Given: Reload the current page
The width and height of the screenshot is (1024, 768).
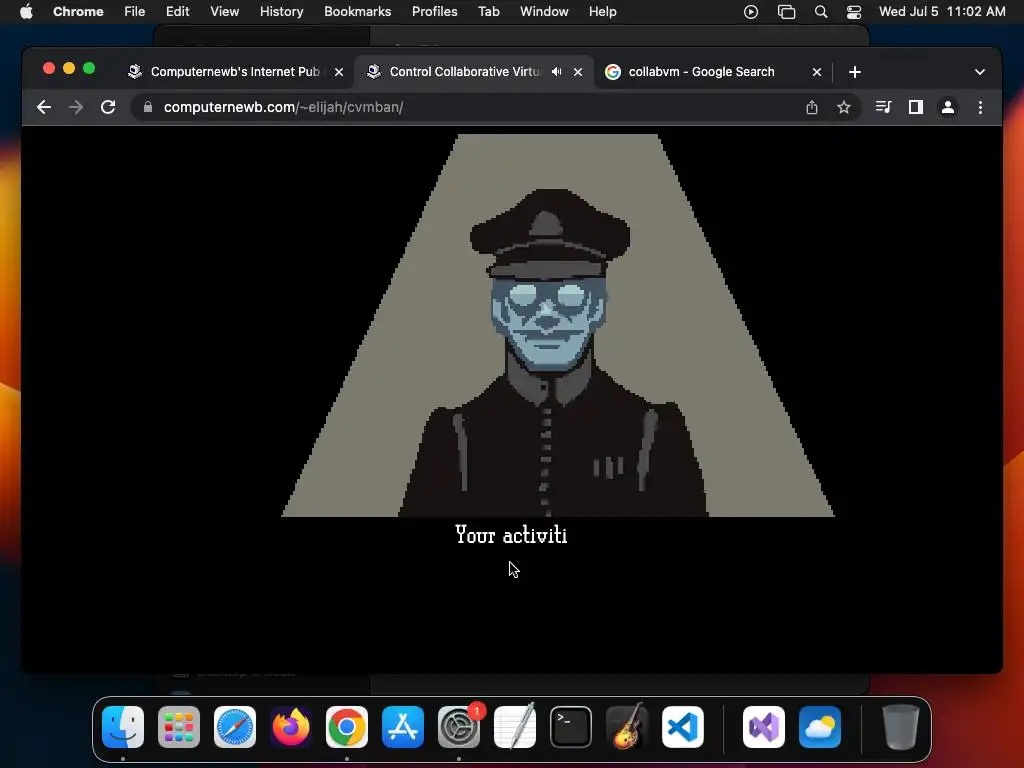Looking at the screenshot, I should 108,107.
